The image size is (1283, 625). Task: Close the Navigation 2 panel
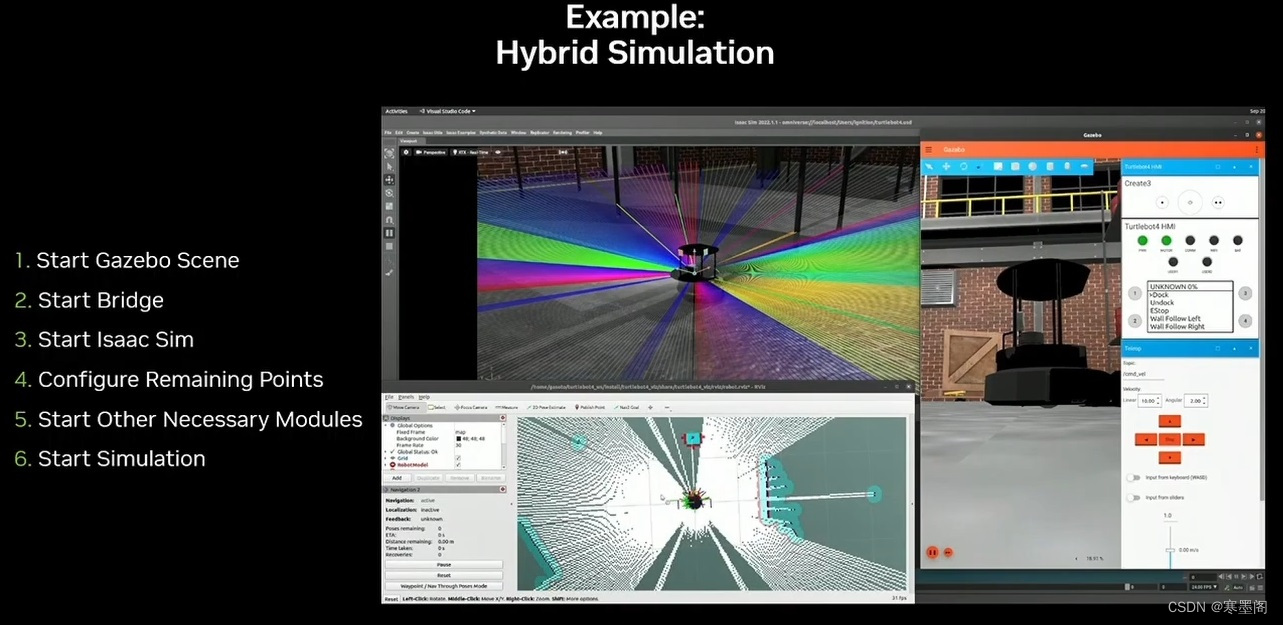click(x=503, y=489)
